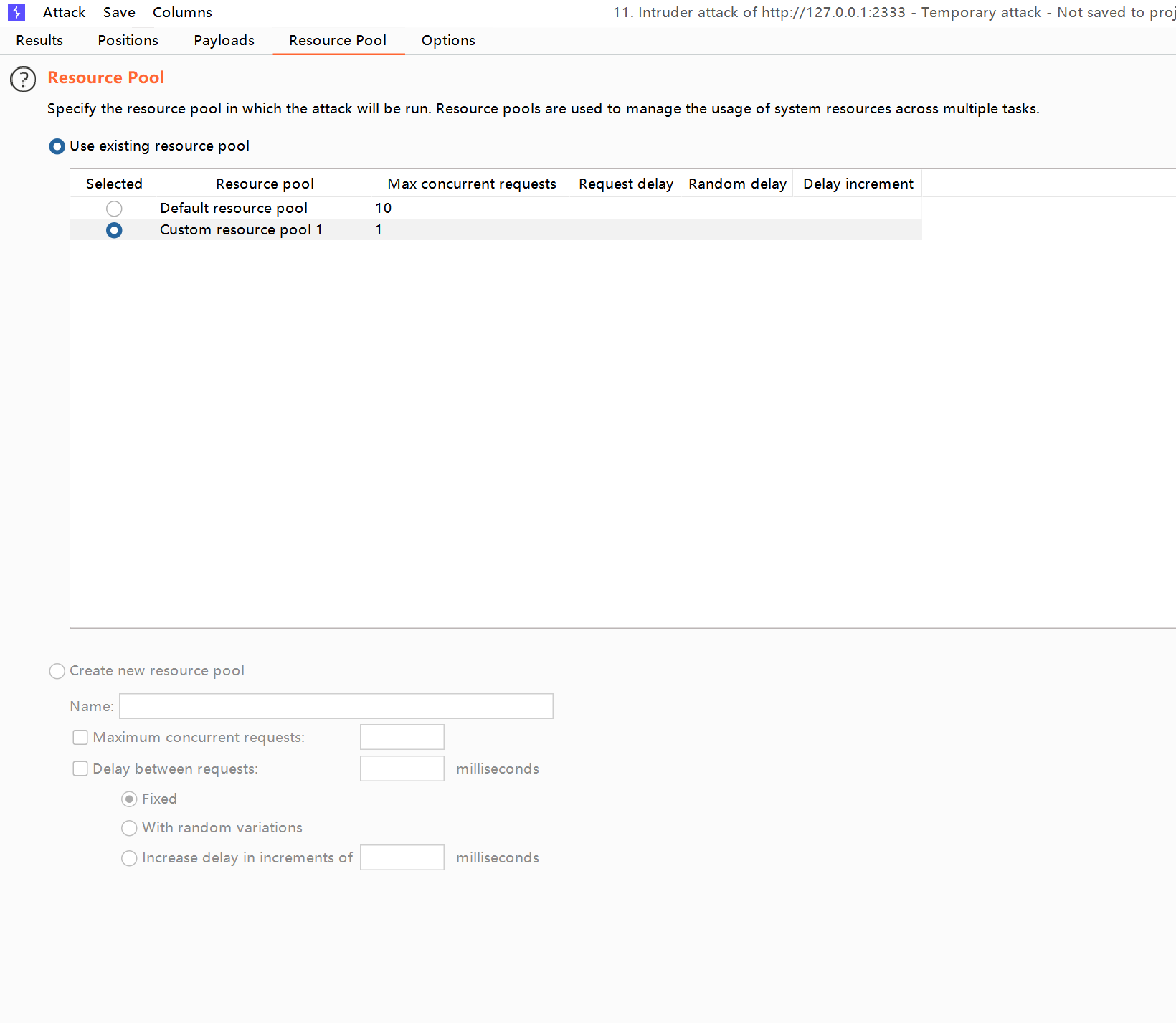Click the Default resource pool row name
This screenshot has height=1023, width=1176.
click(x=234, y=208)
